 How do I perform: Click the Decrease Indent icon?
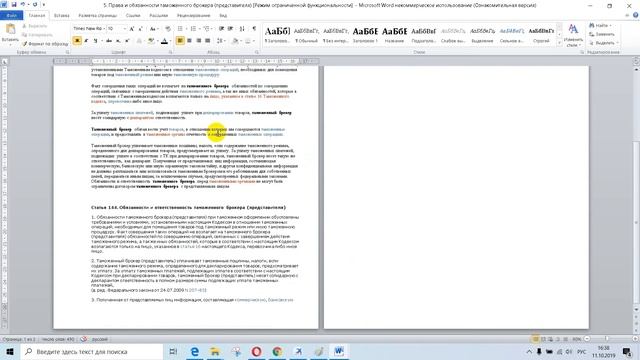[221, 29]
